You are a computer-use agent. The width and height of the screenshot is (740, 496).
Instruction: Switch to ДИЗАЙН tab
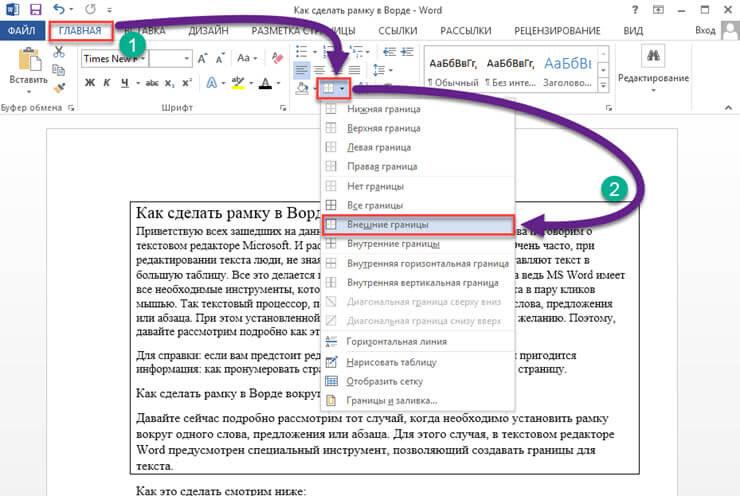[208, 31]
